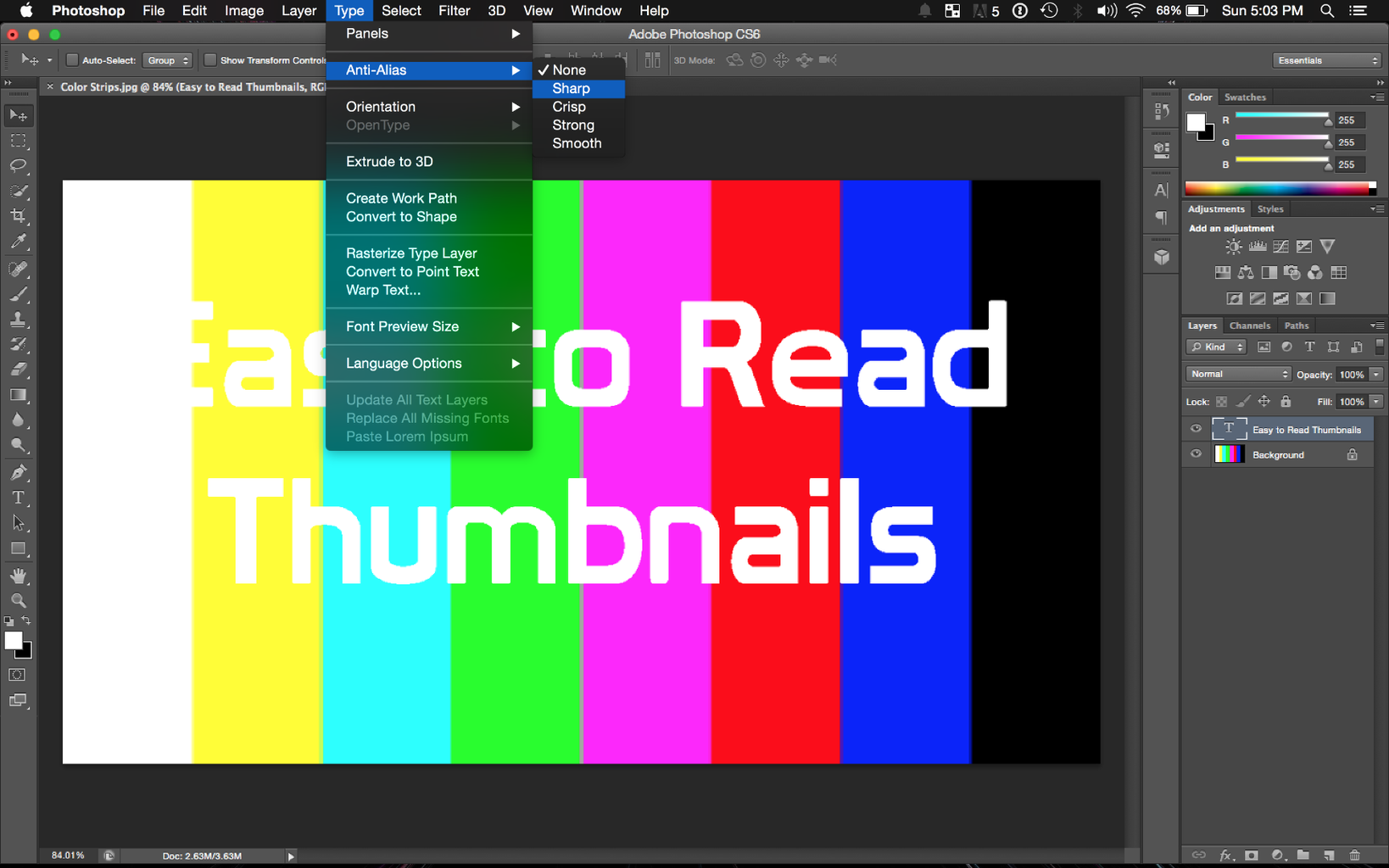
Task: Enable Show Transform Controls
Action: [x=209, y=60]
